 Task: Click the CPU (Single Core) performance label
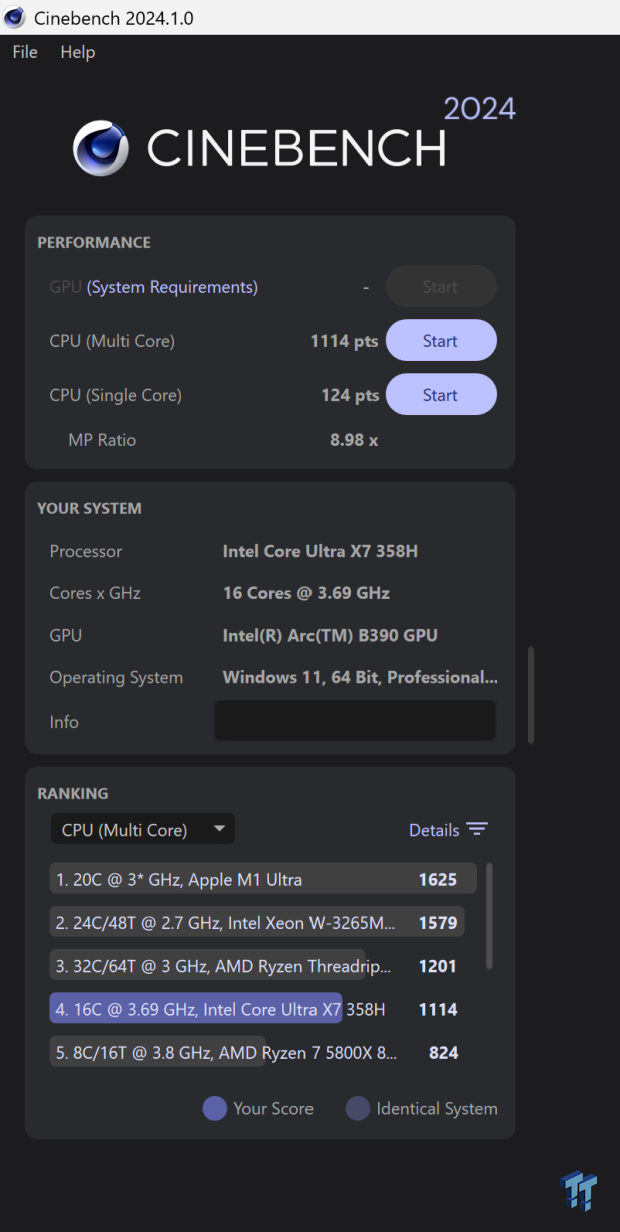click(x=116, y=395)
